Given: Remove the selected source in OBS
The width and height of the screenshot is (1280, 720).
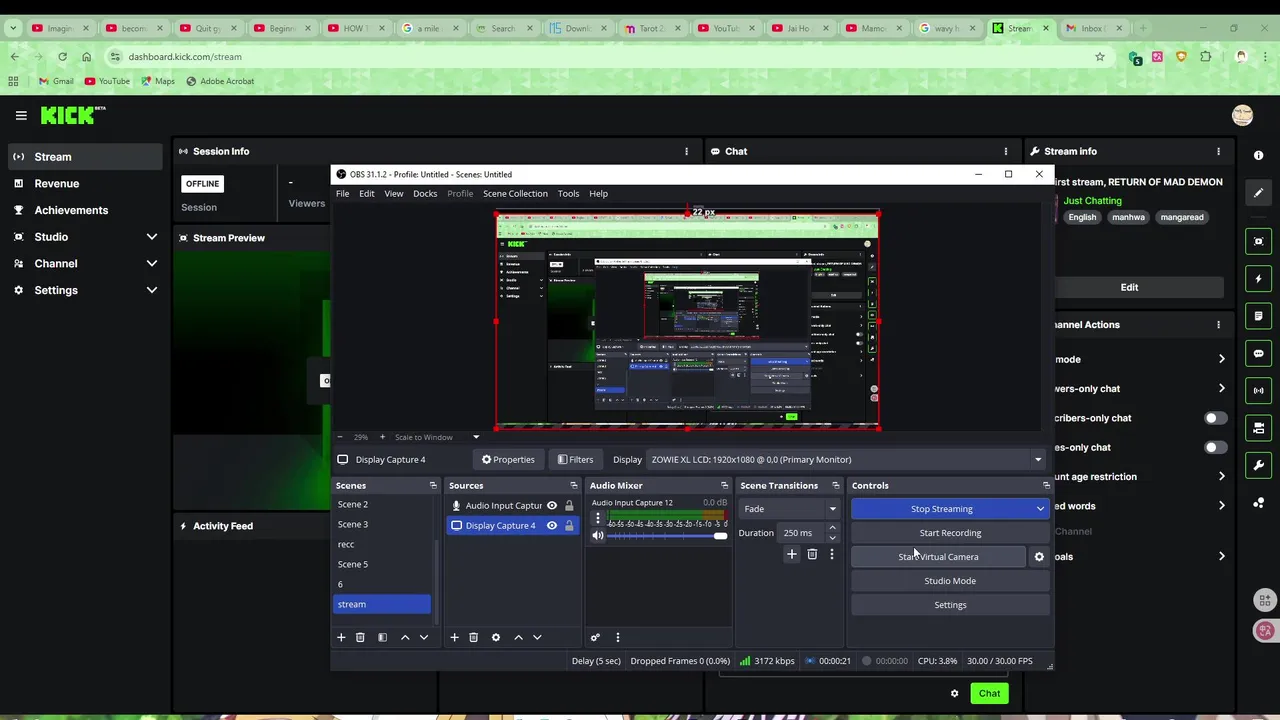Looking at the screenshot, I should pos(473,637).
